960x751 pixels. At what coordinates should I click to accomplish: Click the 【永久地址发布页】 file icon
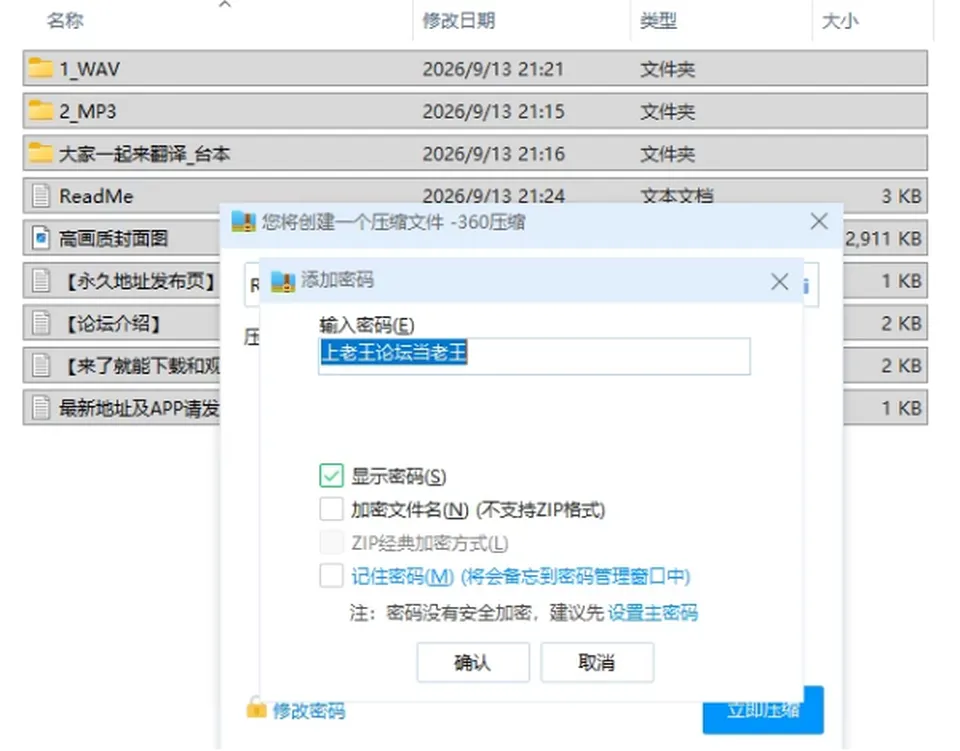coord(41,281)
